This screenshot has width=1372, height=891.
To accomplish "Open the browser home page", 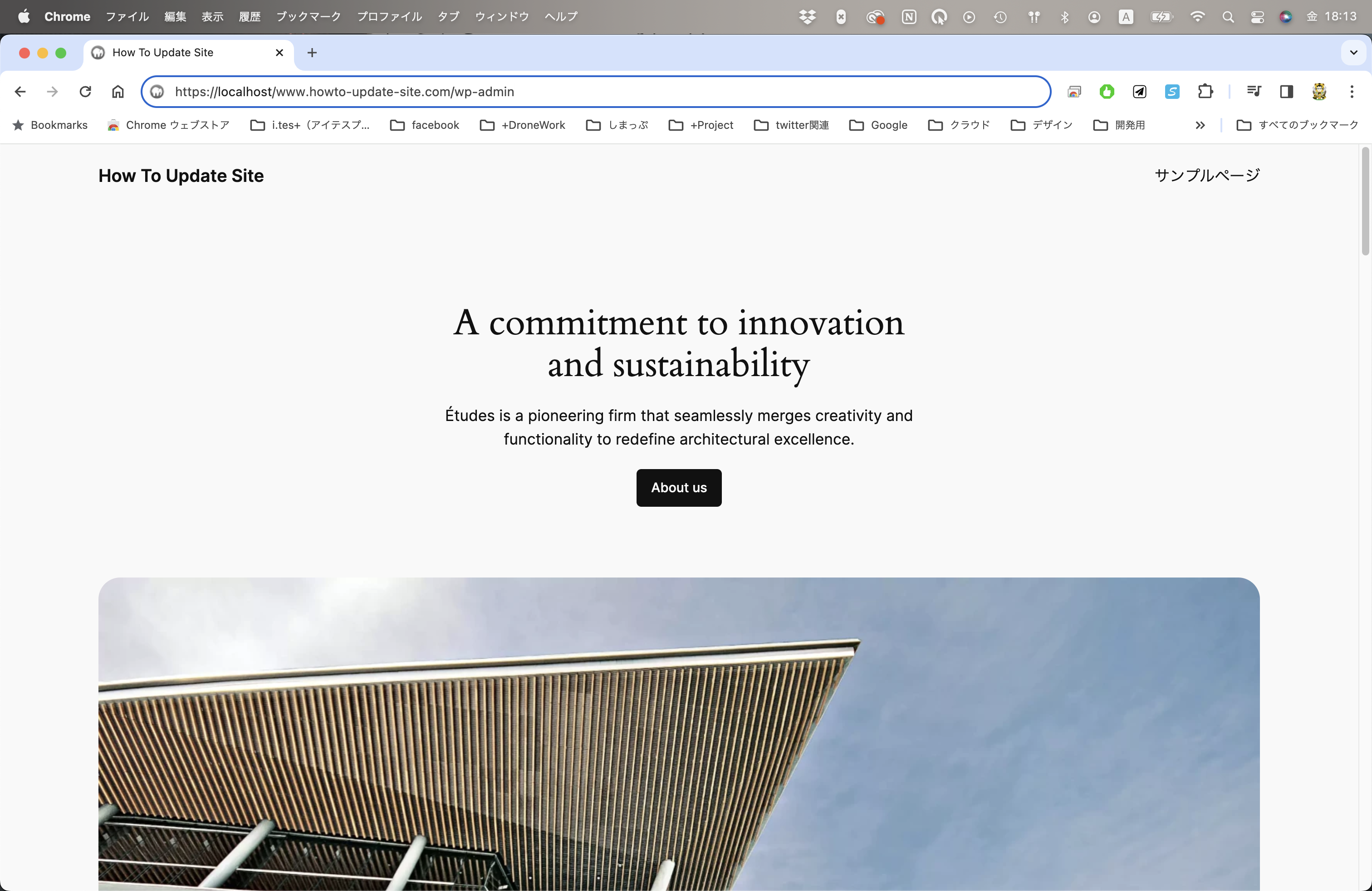I will [x=118, y=92].
